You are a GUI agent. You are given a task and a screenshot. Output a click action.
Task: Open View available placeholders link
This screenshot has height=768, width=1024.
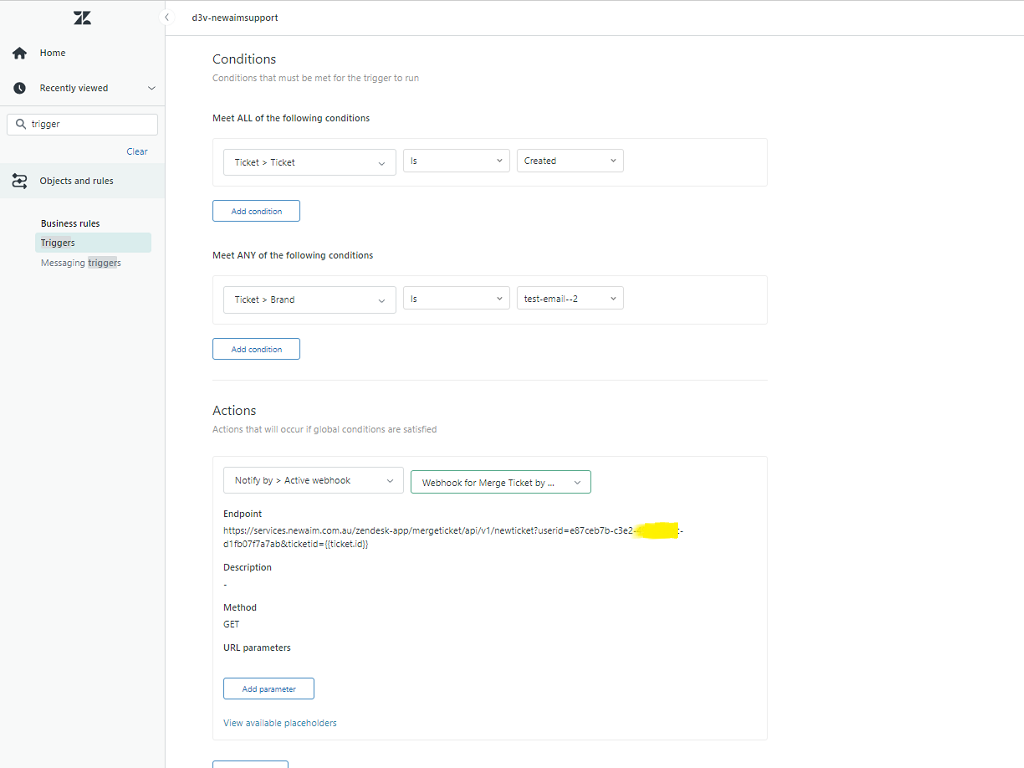tap(280, 723)
